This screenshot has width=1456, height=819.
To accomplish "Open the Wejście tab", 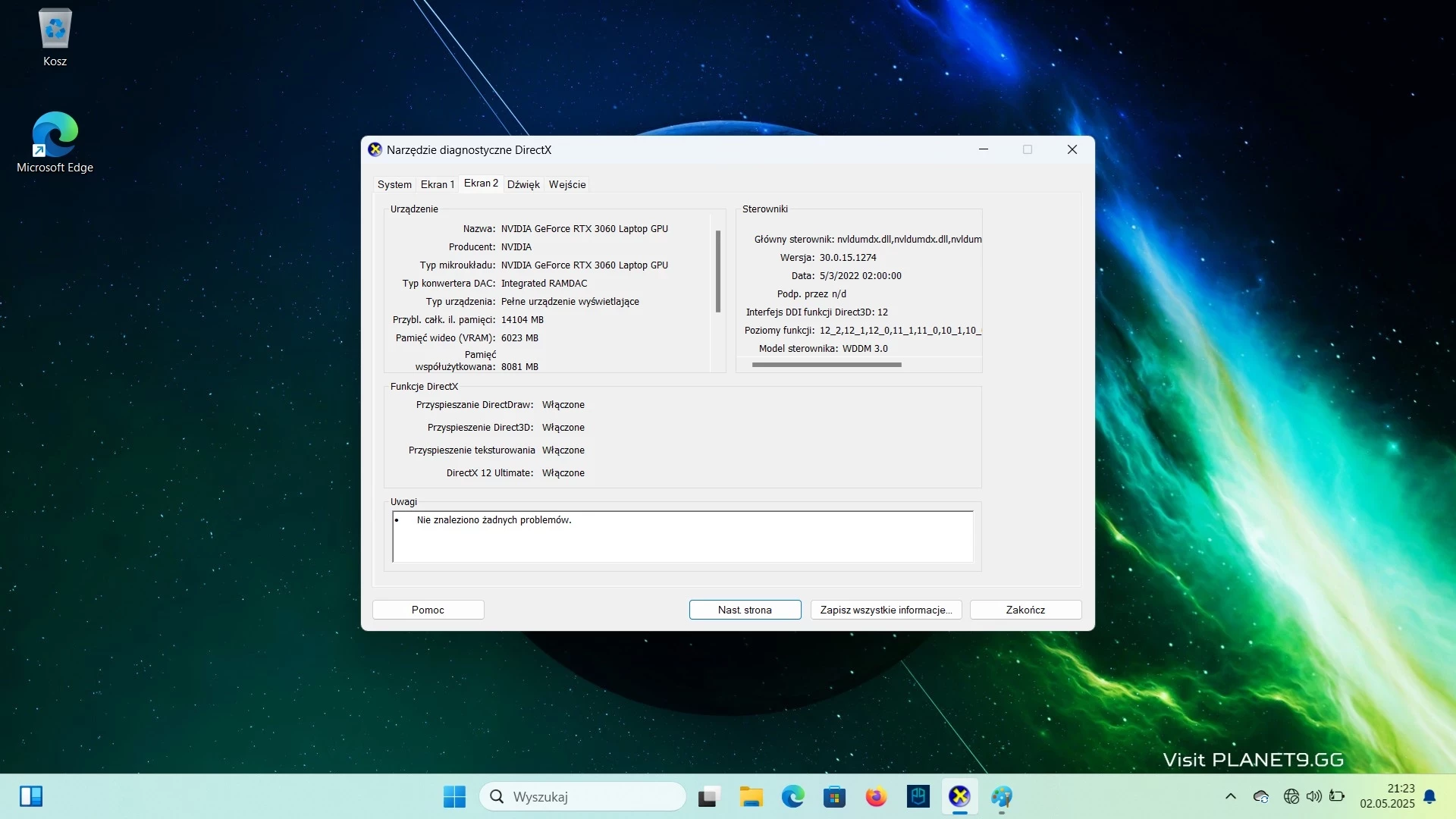I will point(567,184).
